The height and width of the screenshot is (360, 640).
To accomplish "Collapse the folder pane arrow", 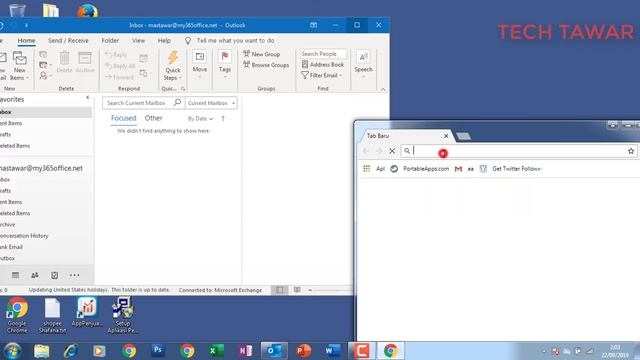I will coord(88,98).
